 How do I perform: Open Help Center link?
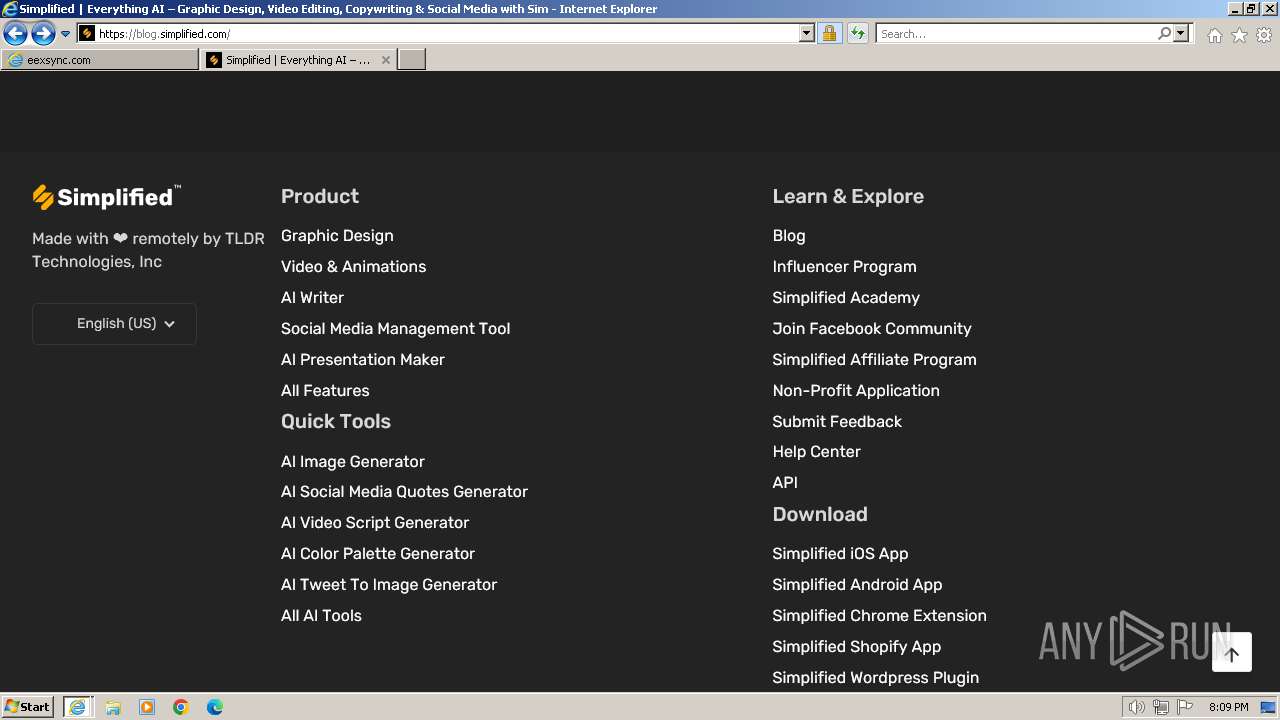click(x=816, y=452)
